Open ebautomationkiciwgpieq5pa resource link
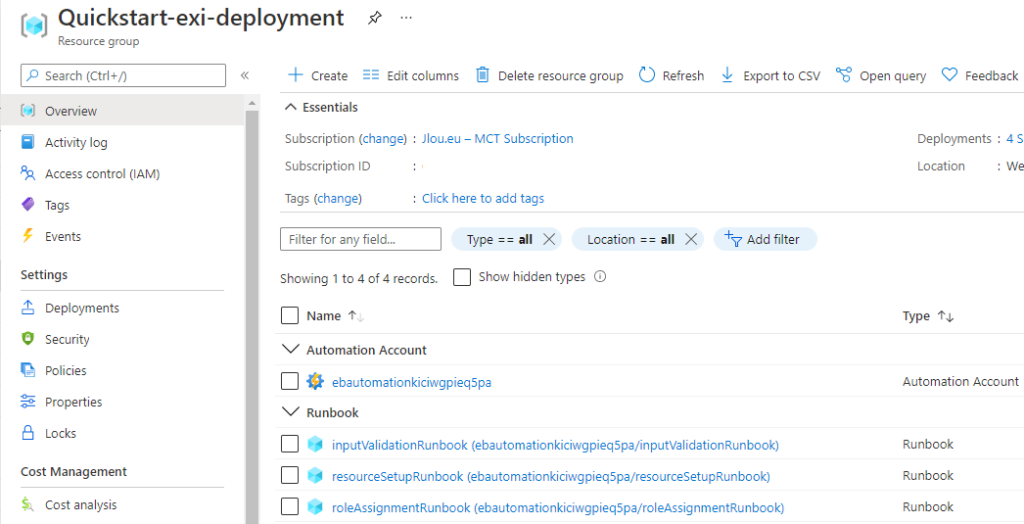Image resolution: width=1024 pixels, height=524 pixels. [x=411, y=382]
